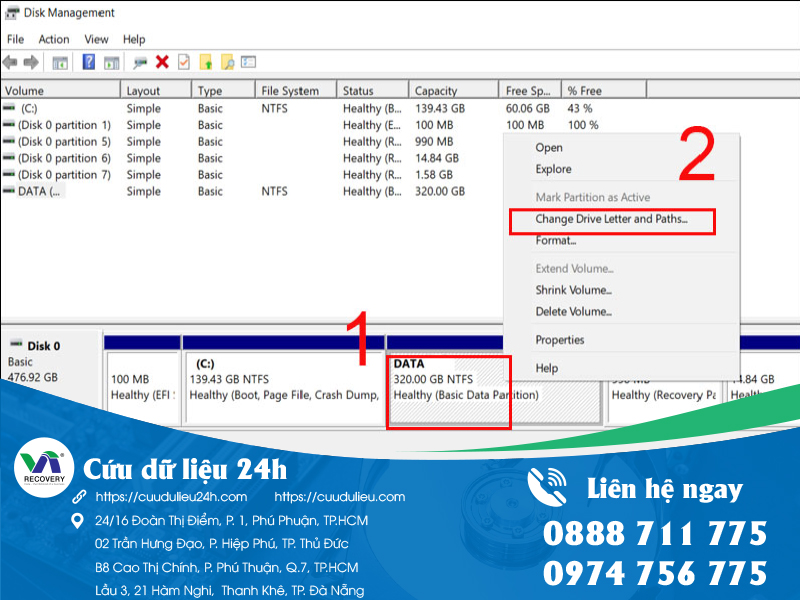800x600 pixels.
Task: Open the View menu
Action: (96, 39)
